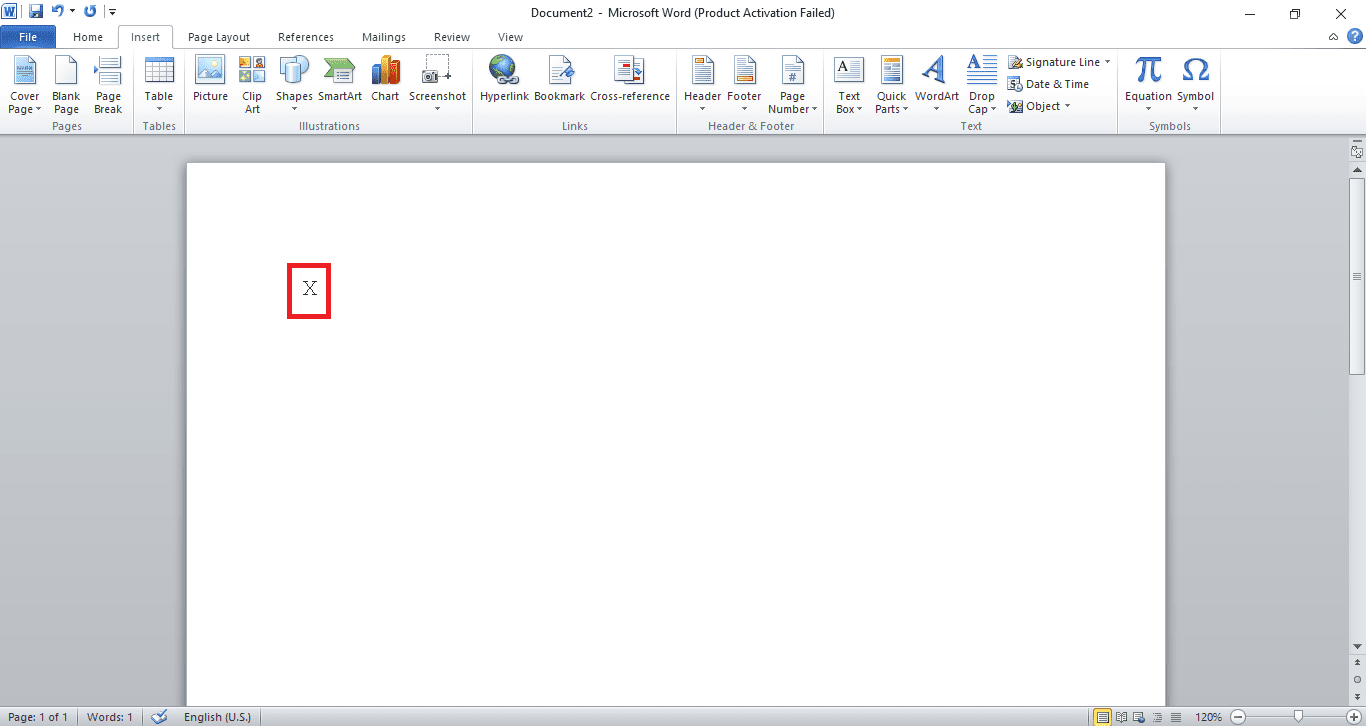
Task: Insert a Chart into the document
Action: (385, 80)
